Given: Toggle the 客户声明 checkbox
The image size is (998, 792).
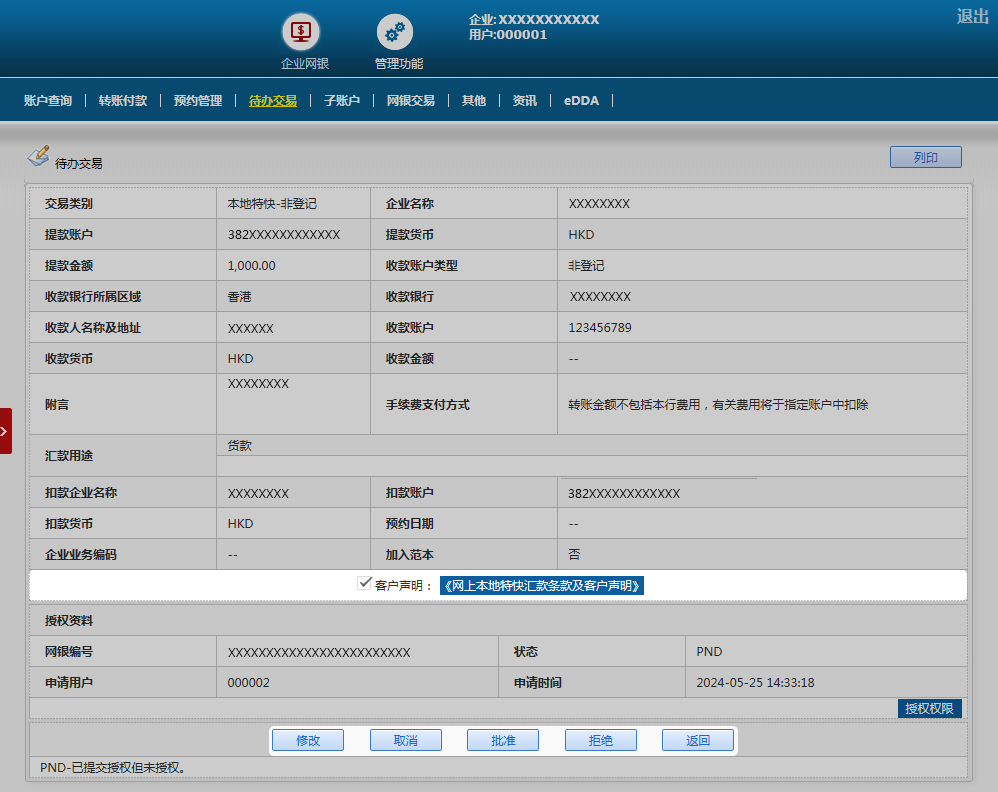Looking at the screenshot, I should click(x=365, y=584).
